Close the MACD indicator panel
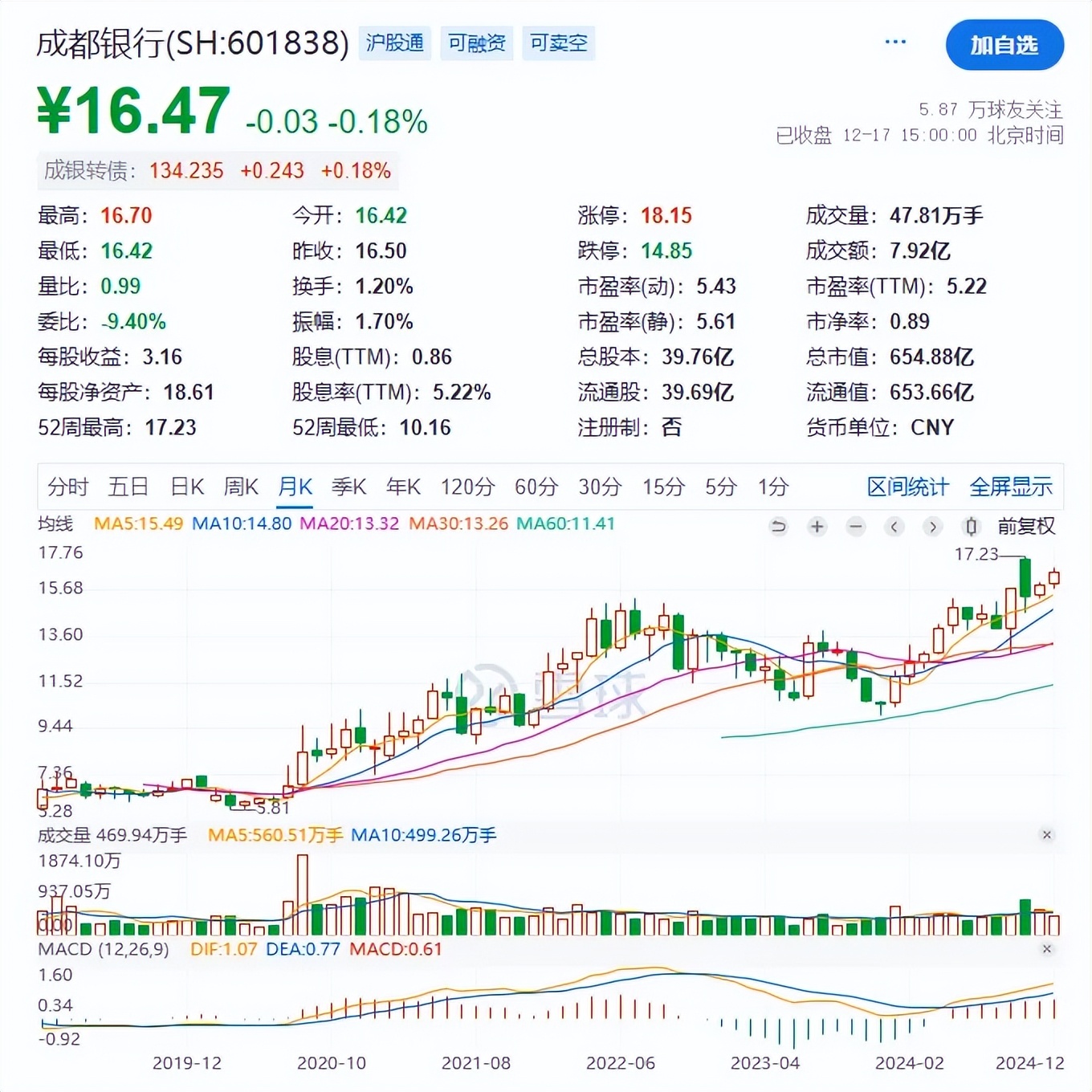The width and height of the screenshot is (1092, 1092). 1046,949
